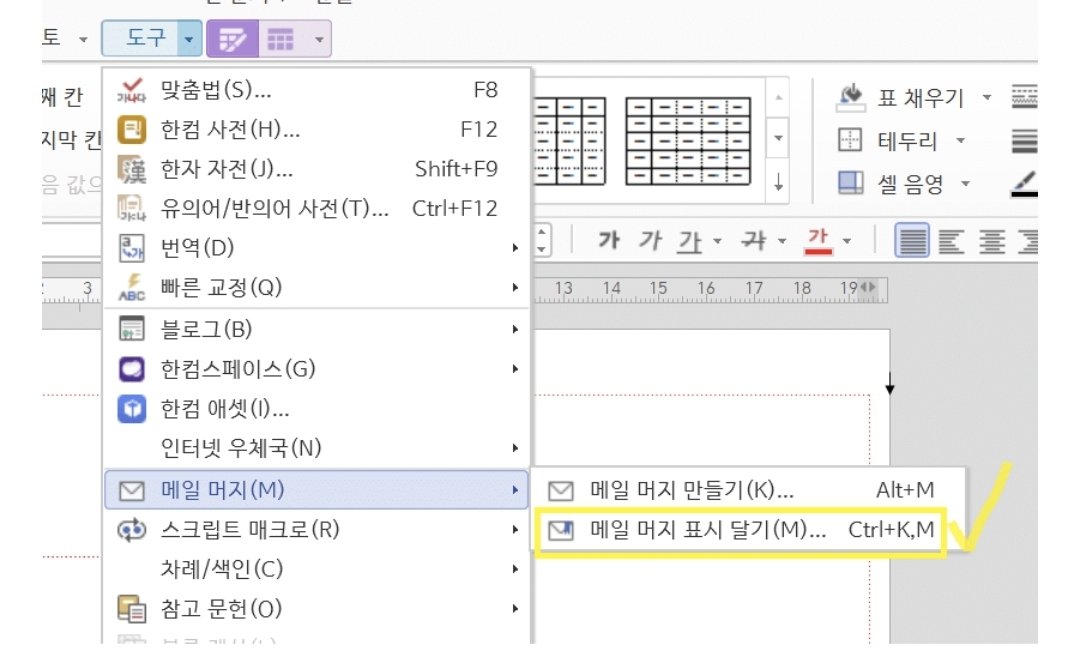Select center align paragraph button
This screenshot has height=655, width=1080.
click(993, 241)
